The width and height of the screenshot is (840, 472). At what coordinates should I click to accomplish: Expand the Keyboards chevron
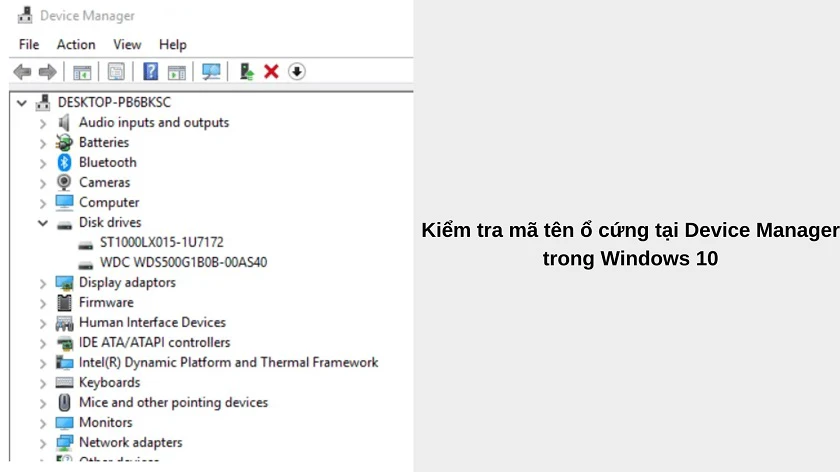click(x=43, y=384)
